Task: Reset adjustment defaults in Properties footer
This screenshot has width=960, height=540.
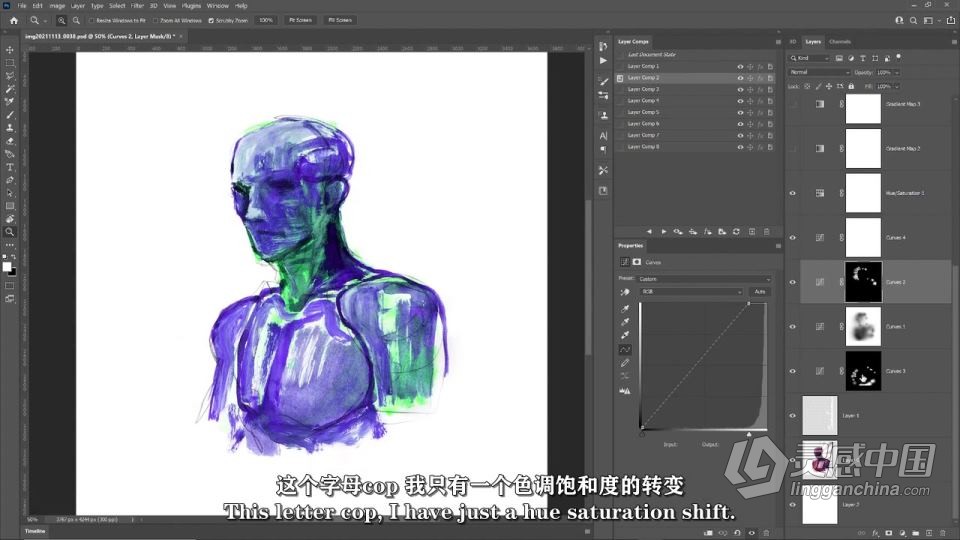Action: (x=737, y=533)
